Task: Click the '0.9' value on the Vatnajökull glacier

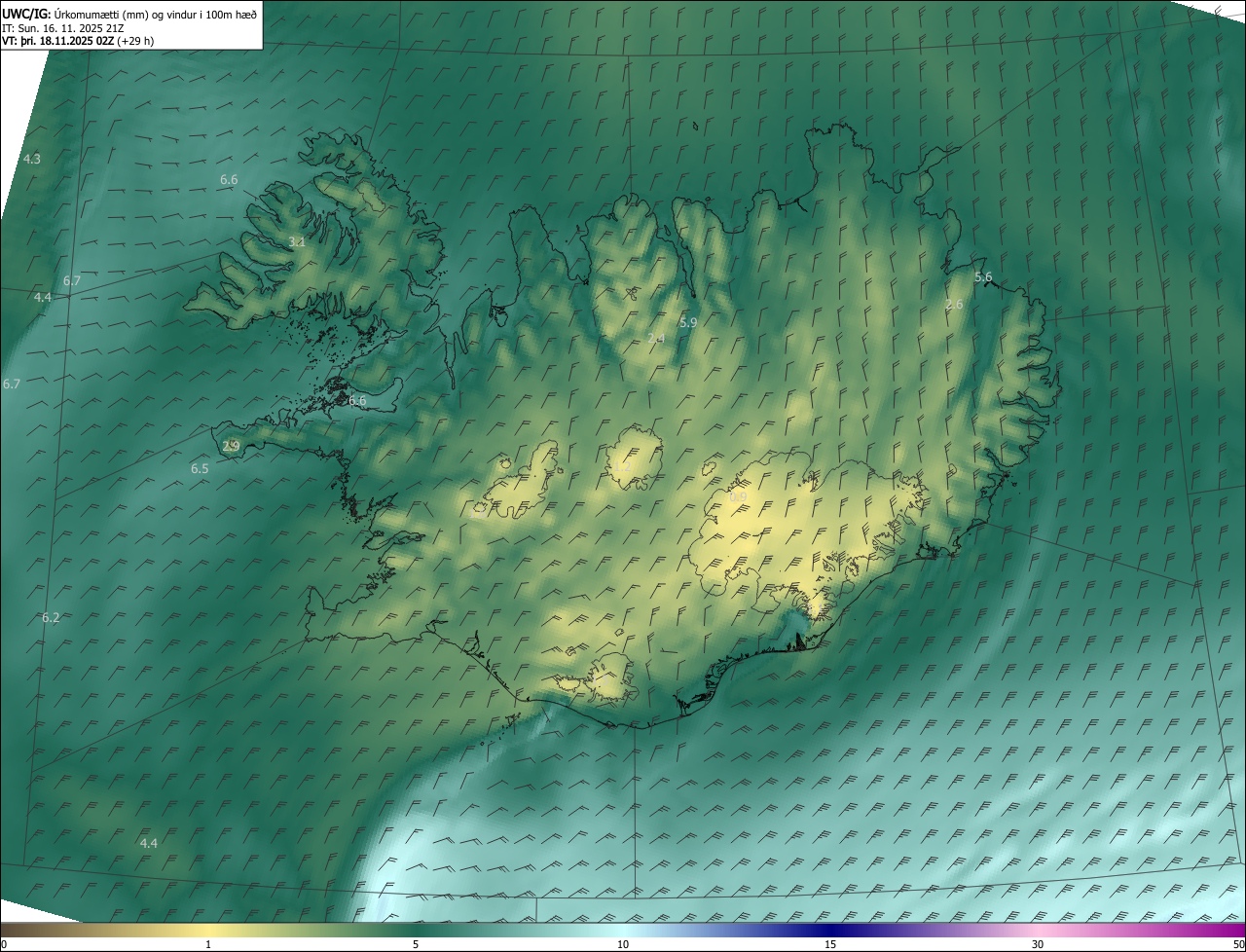Action: [738, 497]
